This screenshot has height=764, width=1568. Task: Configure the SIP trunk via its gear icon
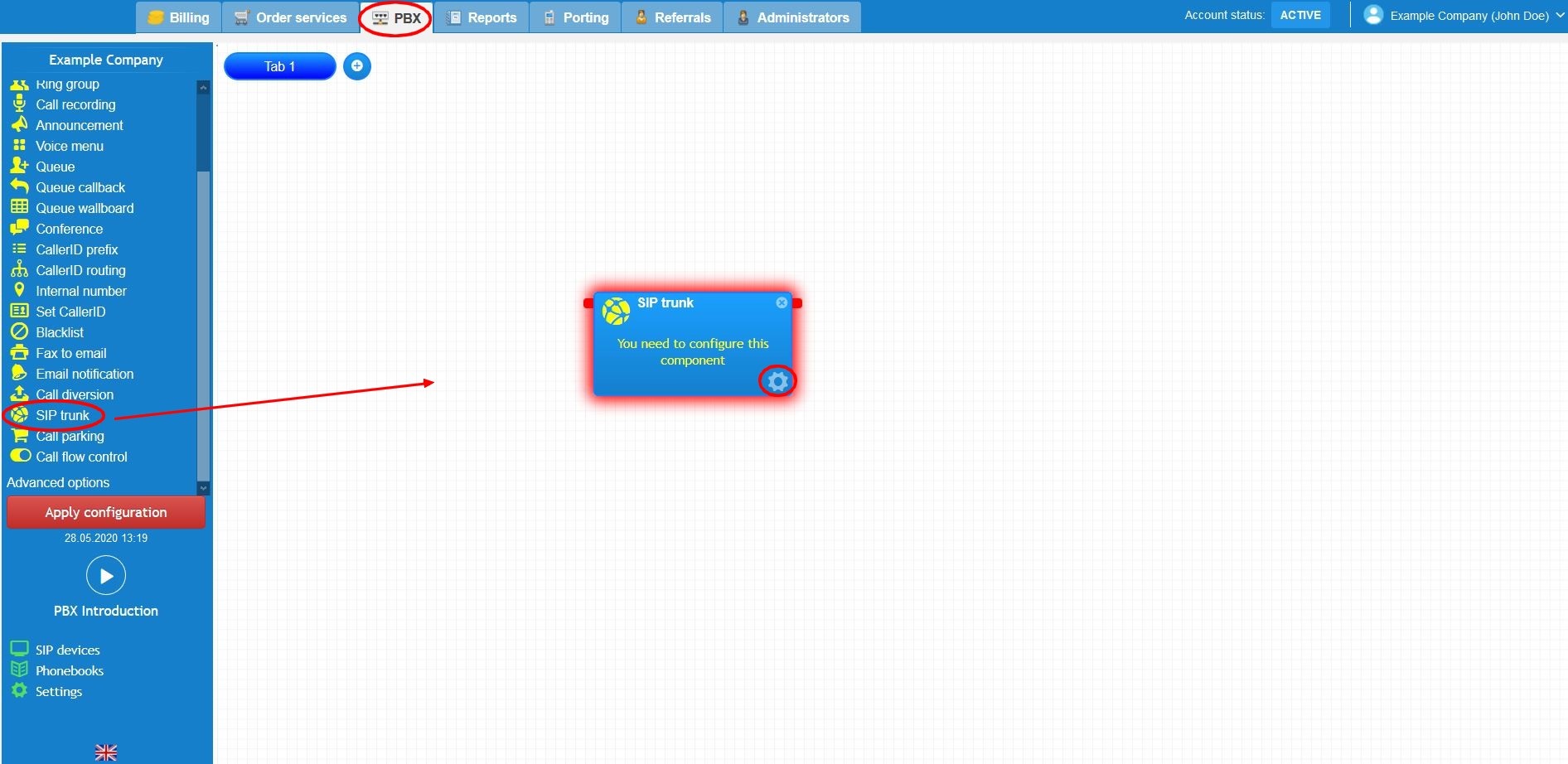click(x=777, y=381)
